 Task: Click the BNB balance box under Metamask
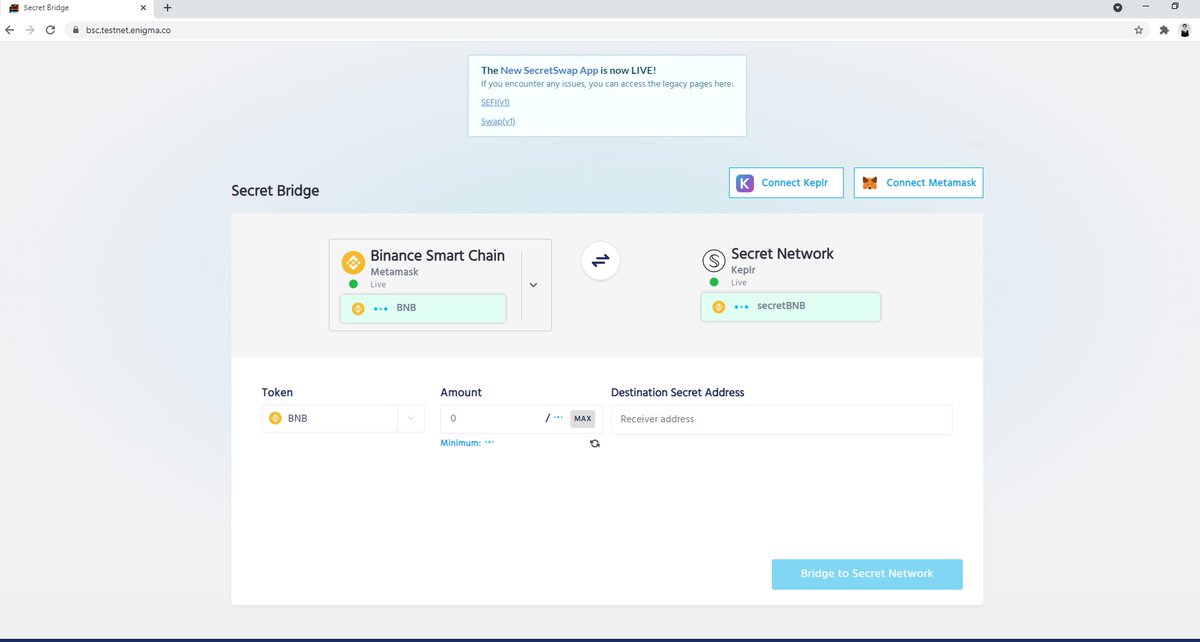(423, 308)
